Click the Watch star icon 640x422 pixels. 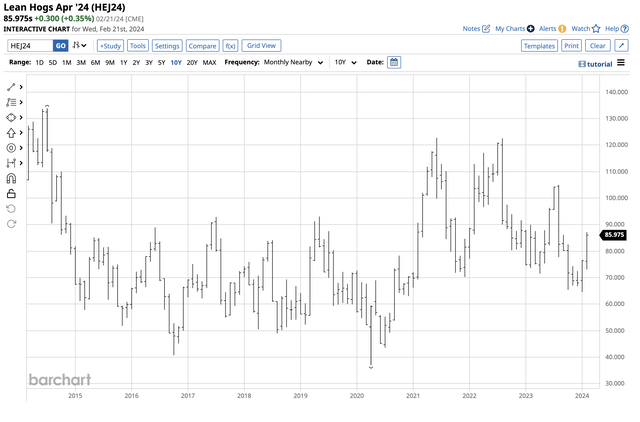596,29
